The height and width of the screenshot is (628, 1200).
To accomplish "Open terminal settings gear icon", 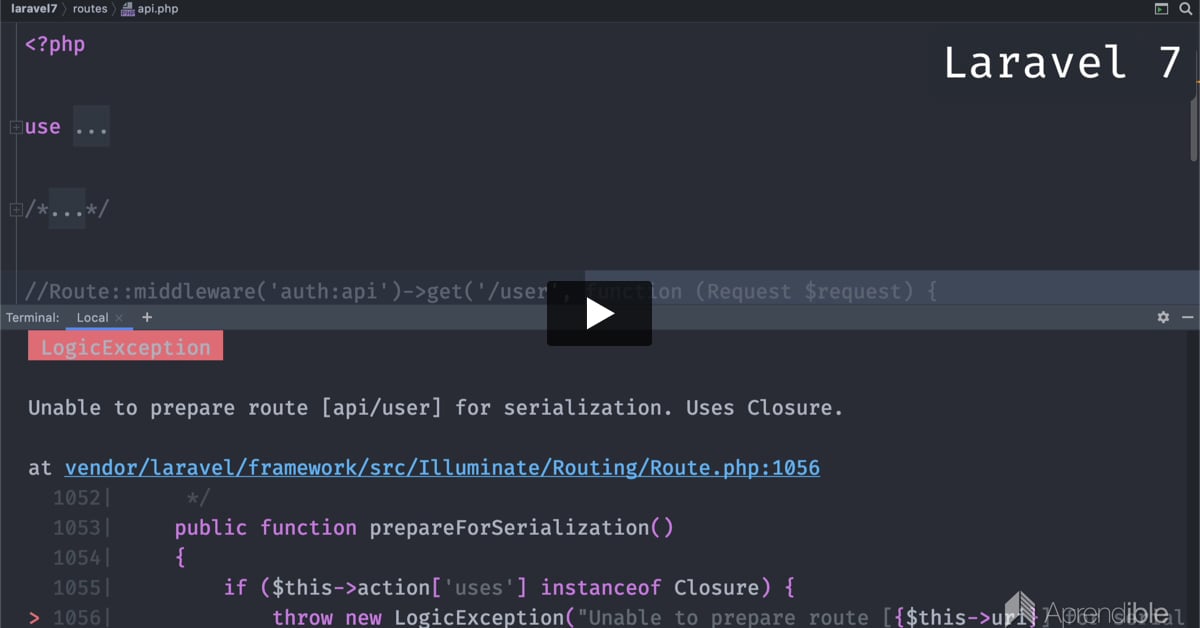I will point(1163,317).
